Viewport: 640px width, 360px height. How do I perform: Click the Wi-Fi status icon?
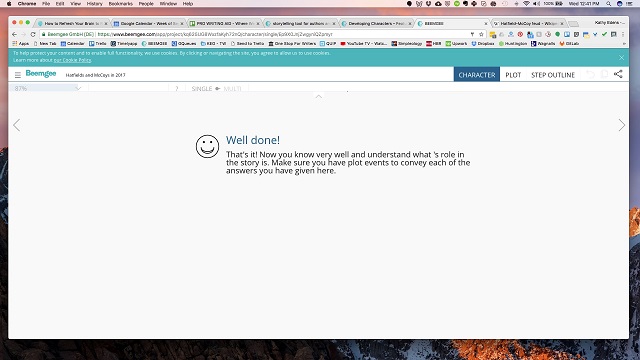click(x=527, y=4)
